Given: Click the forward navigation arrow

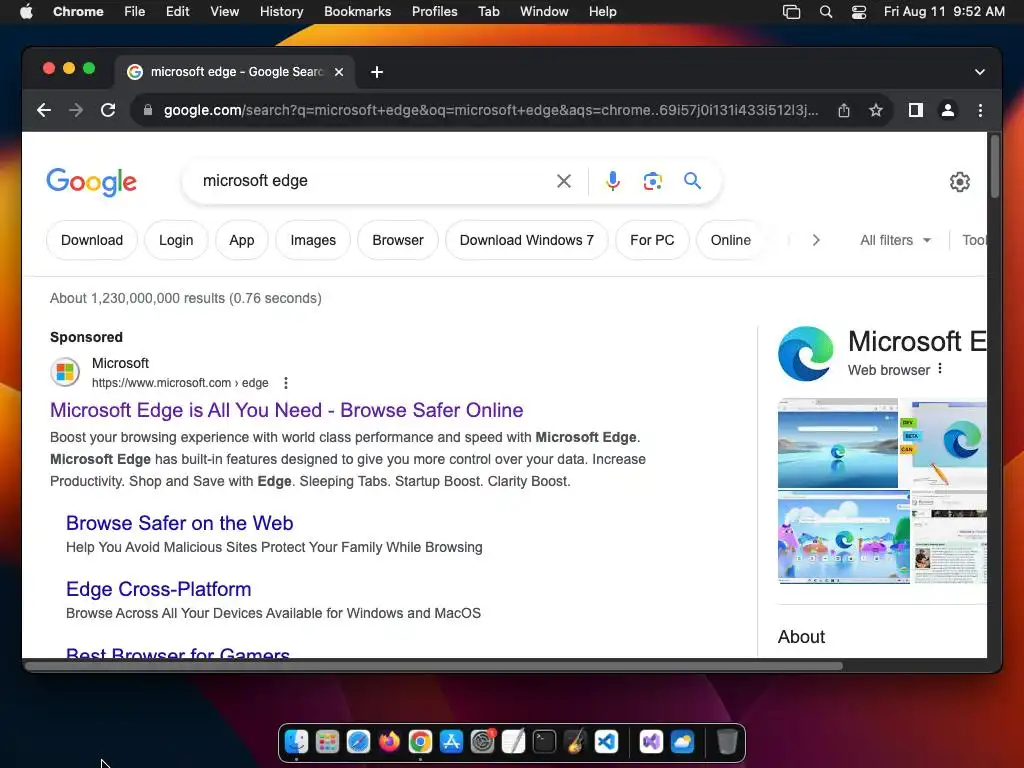Looking at the screenshot, I should 76,110.
